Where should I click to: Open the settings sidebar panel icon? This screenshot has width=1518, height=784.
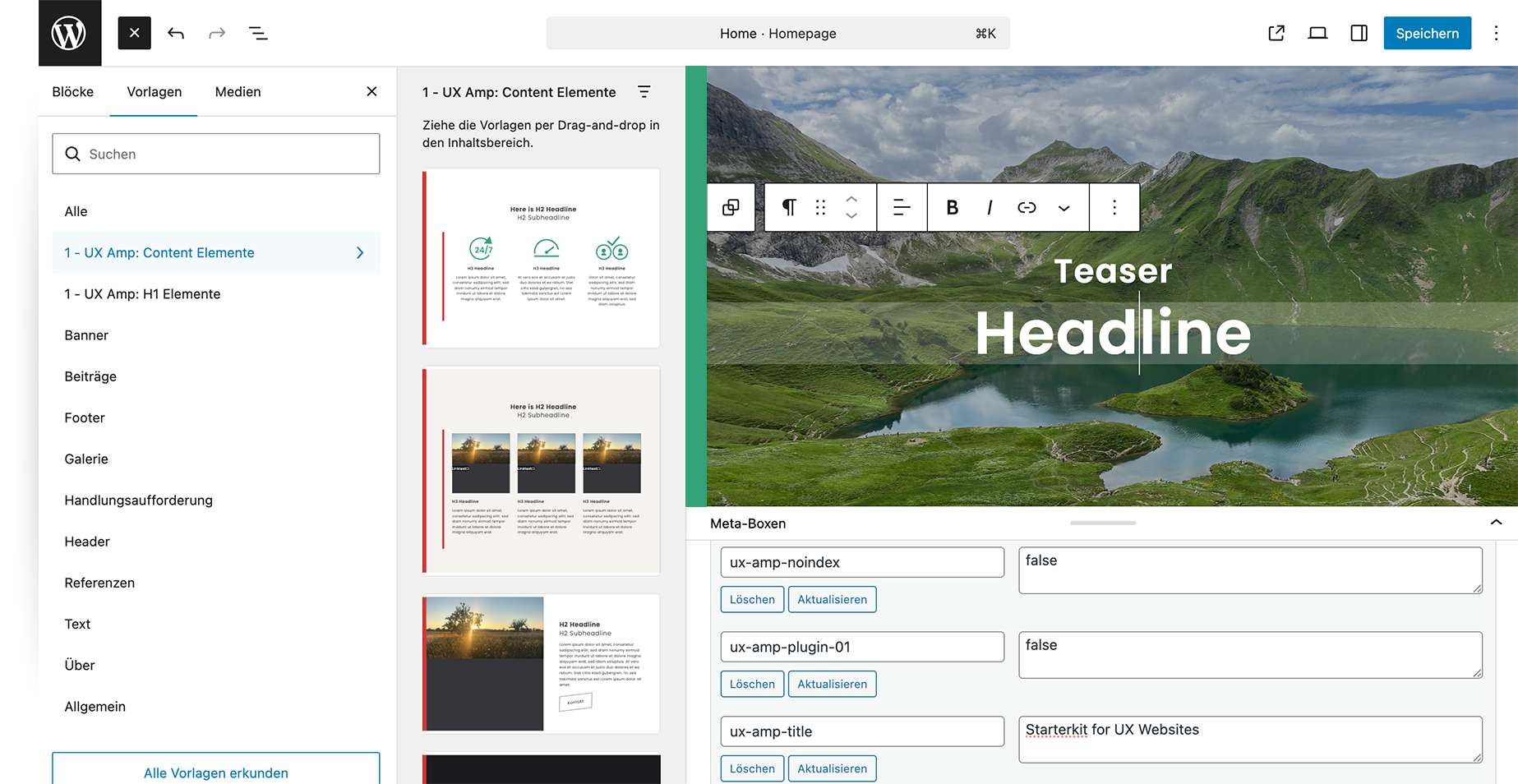(x=1358, y=33)
